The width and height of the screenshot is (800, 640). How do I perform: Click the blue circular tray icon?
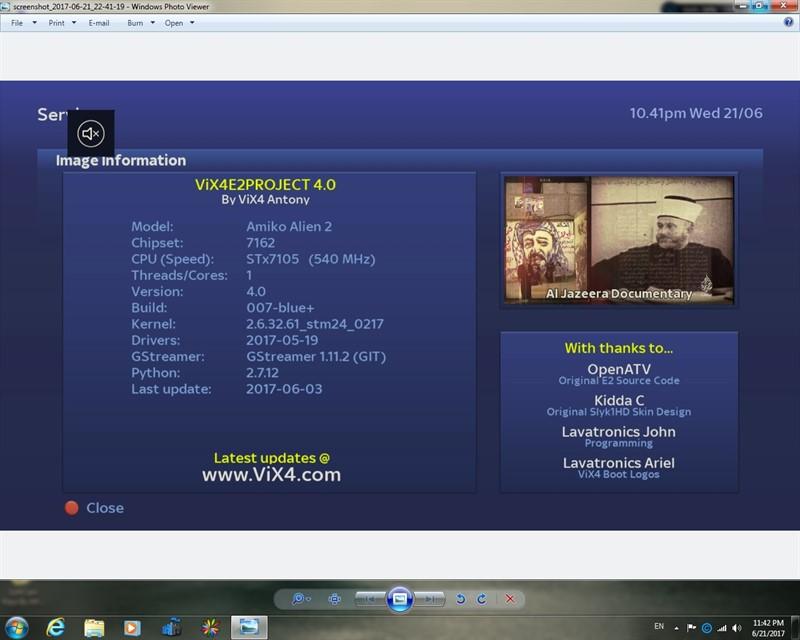(x=707, y=628)
